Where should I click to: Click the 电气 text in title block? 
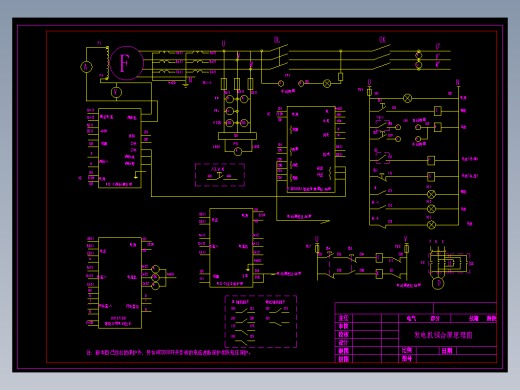tap(411, 318)
